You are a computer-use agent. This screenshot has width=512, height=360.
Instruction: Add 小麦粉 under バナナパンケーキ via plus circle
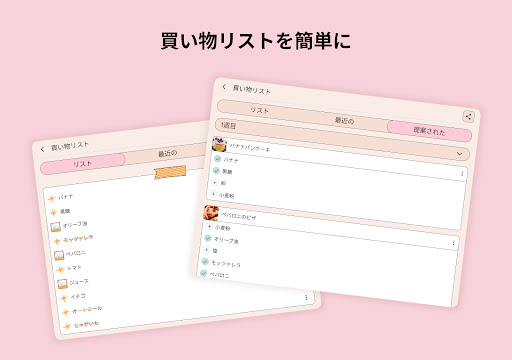pyautogui.click(x=213, y=194)
